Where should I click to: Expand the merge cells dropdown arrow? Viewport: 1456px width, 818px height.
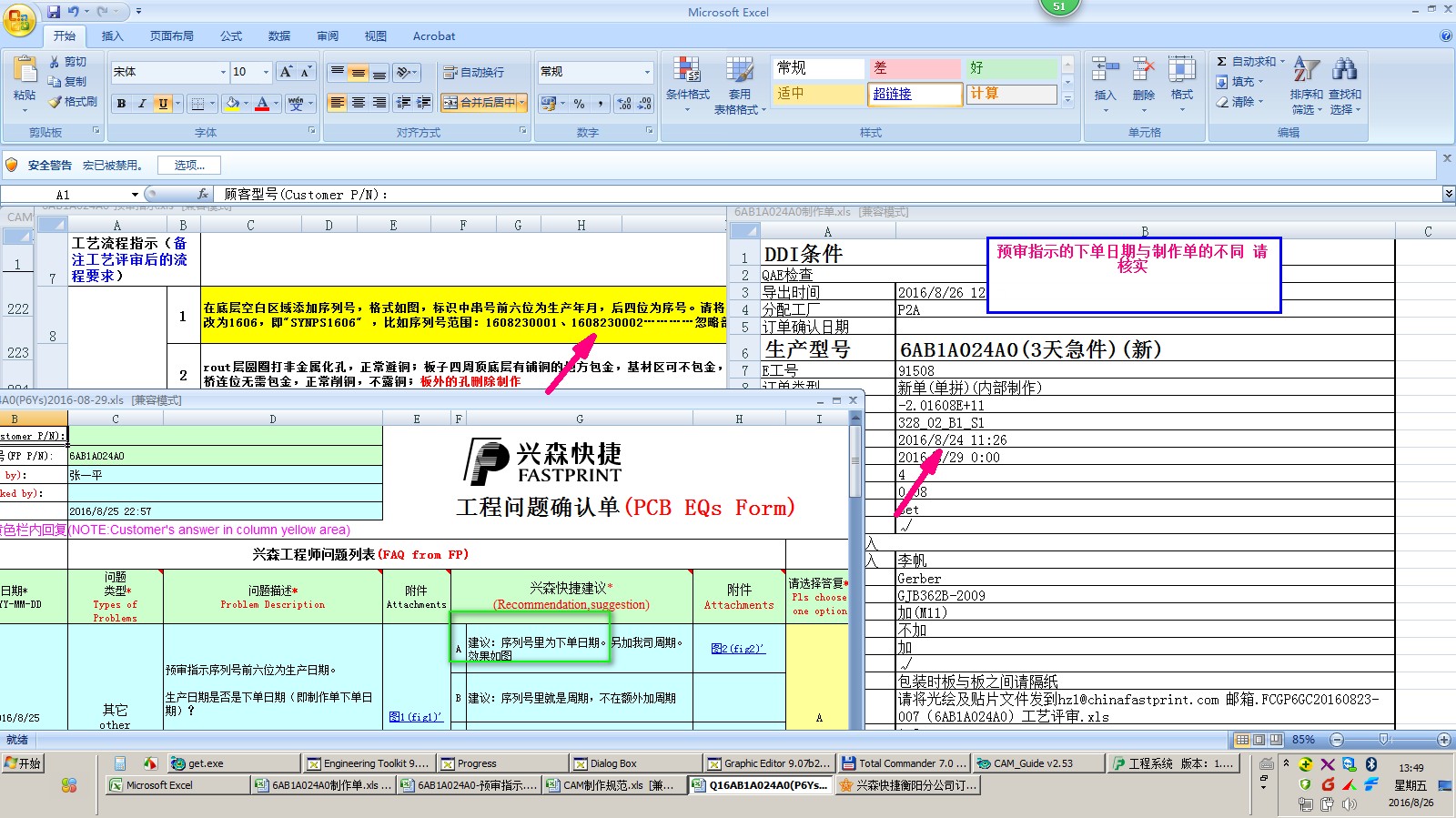(522, 103)
